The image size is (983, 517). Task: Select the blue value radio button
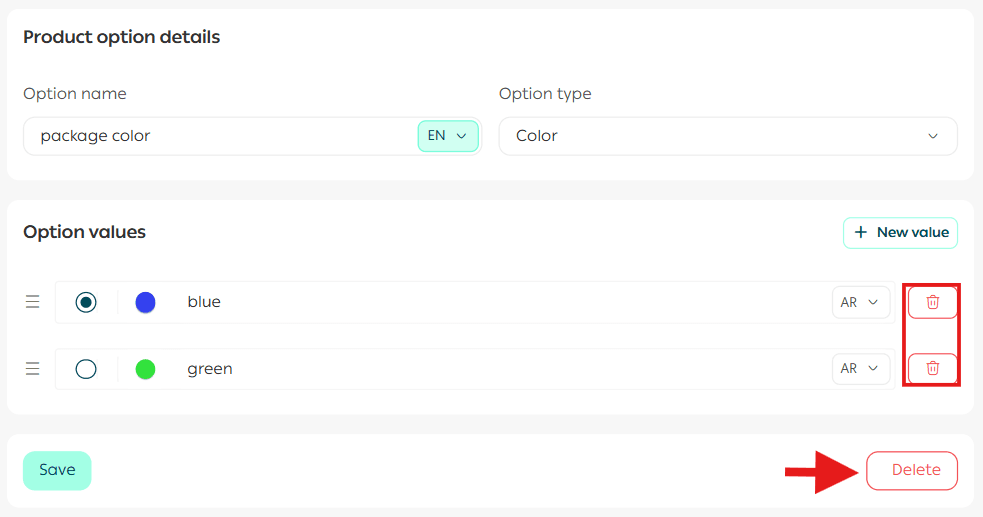[x=86, y=302]
